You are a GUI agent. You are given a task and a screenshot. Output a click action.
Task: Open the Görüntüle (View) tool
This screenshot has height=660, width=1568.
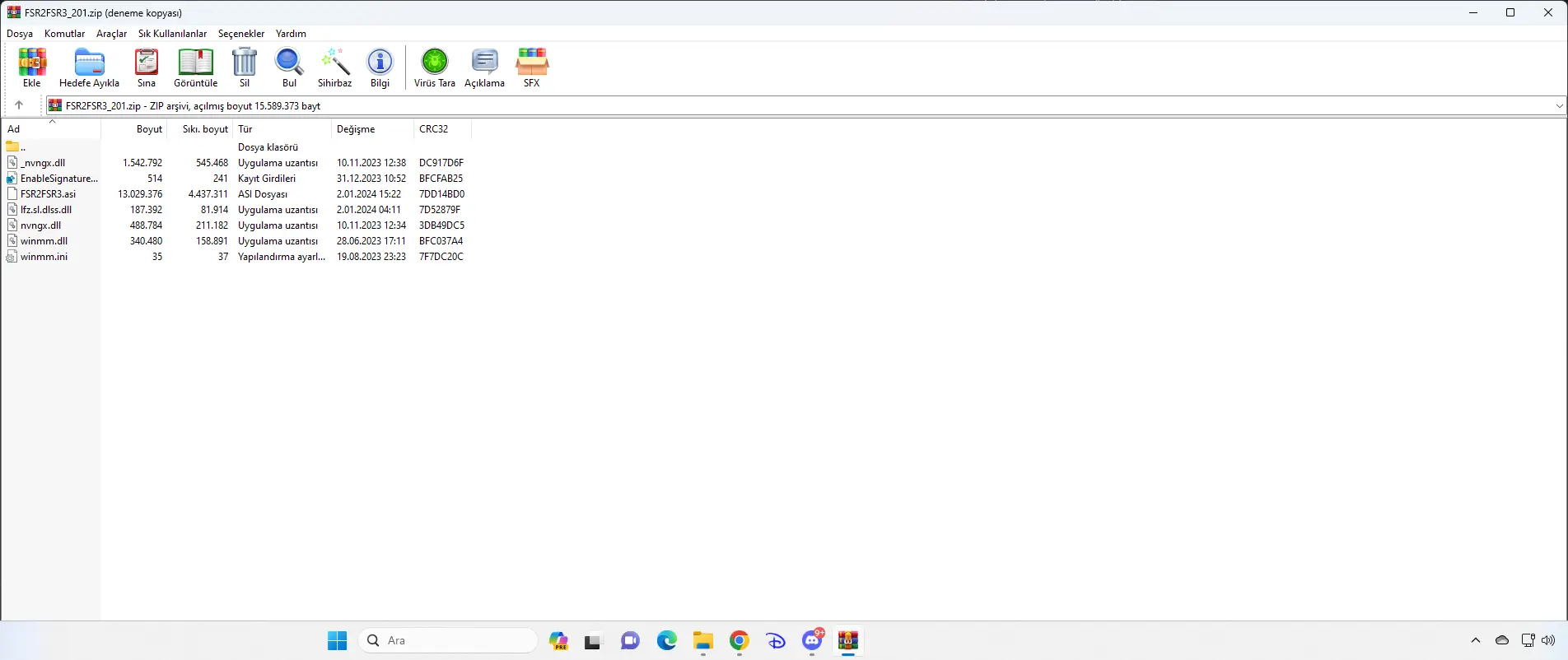(196, 67)
